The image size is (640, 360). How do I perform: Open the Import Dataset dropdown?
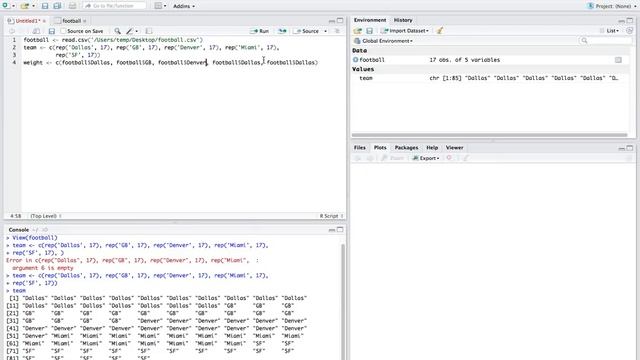[404, 31]
